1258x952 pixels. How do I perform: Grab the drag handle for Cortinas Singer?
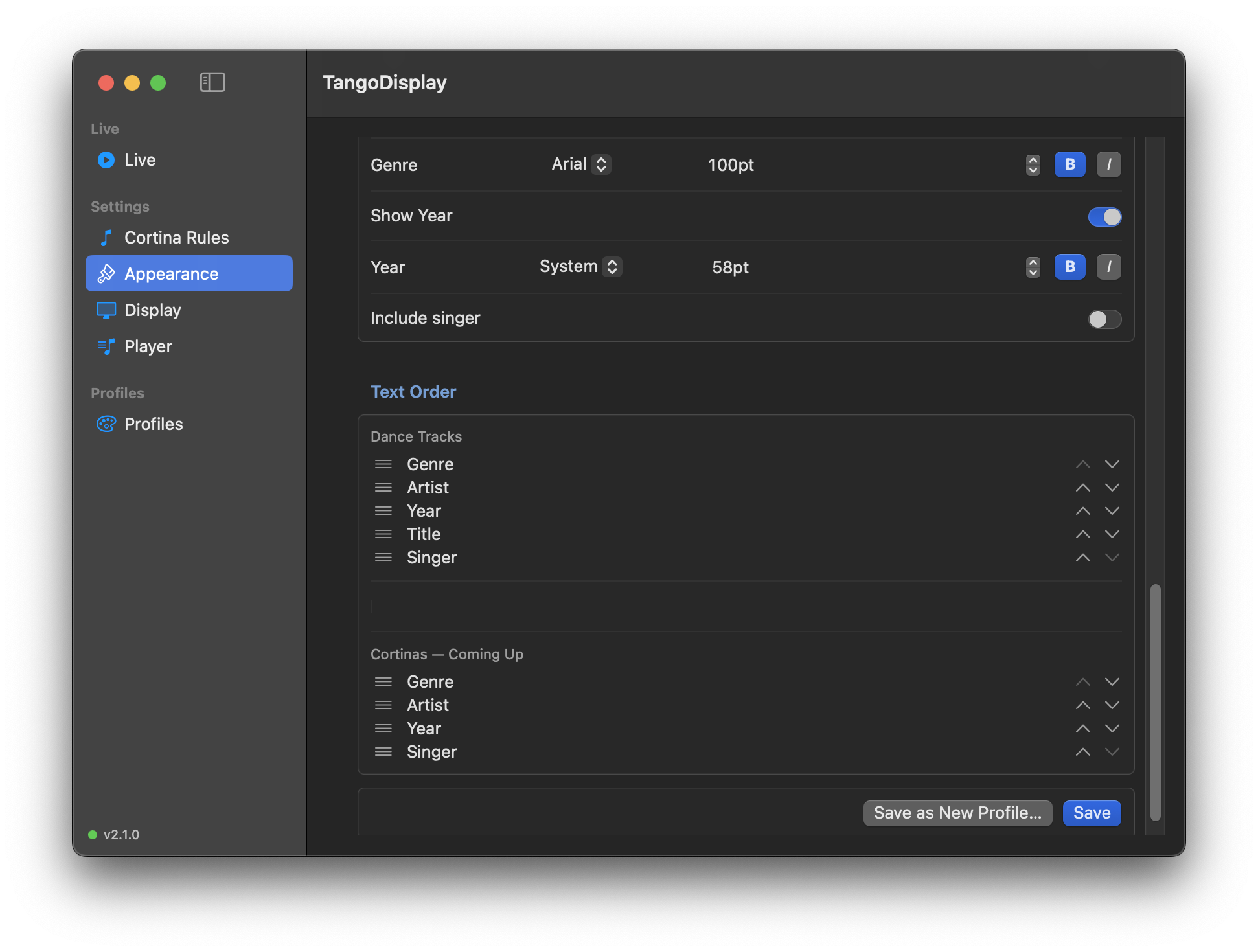383,752
